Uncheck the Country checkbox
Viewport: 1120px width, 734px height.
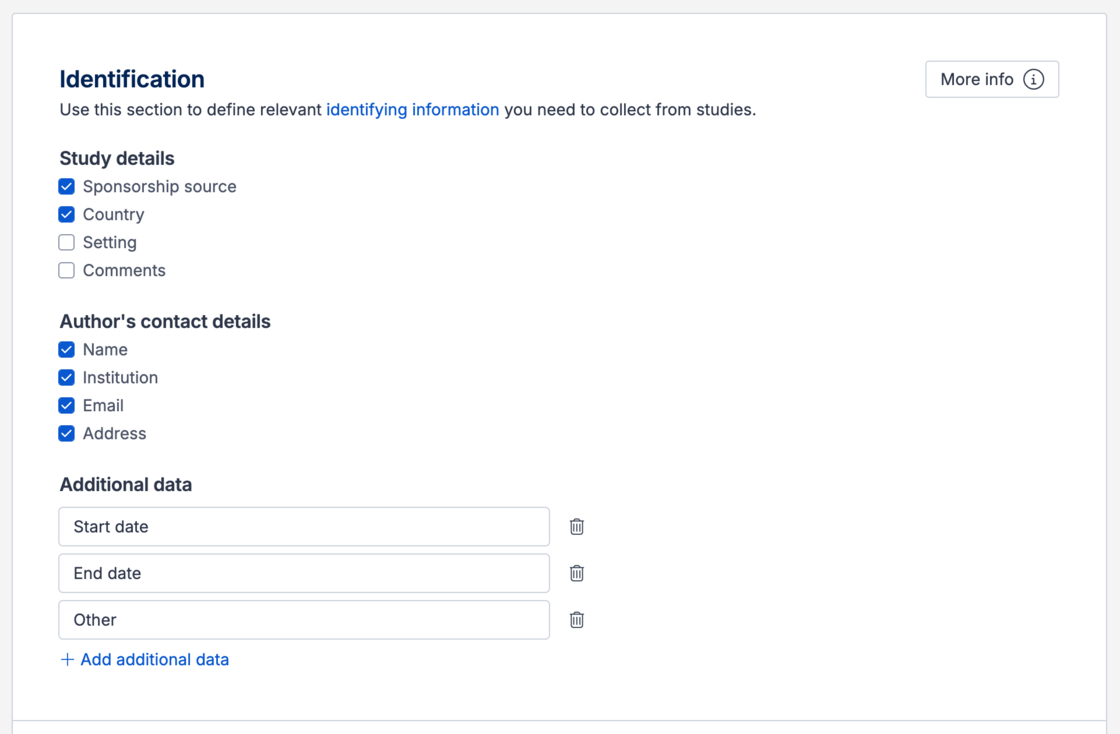click(x=66, y=214)
